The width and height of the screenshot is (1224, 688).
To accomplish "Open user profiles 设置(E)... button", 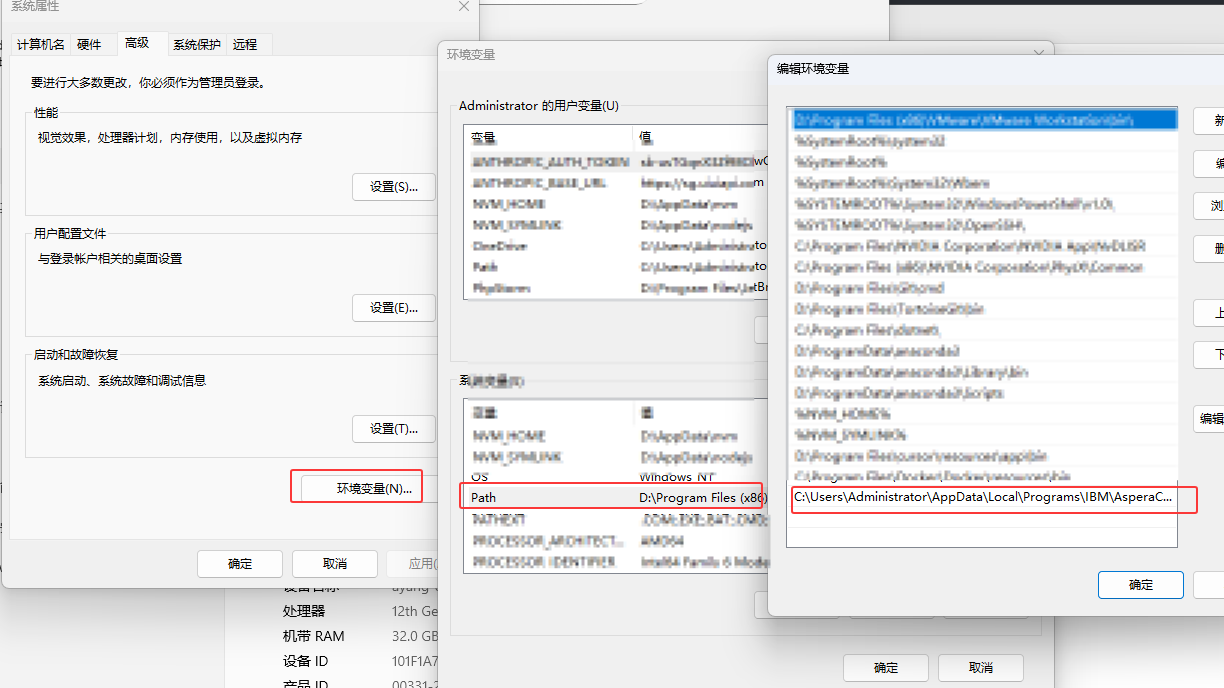I will tap(394, 307).
